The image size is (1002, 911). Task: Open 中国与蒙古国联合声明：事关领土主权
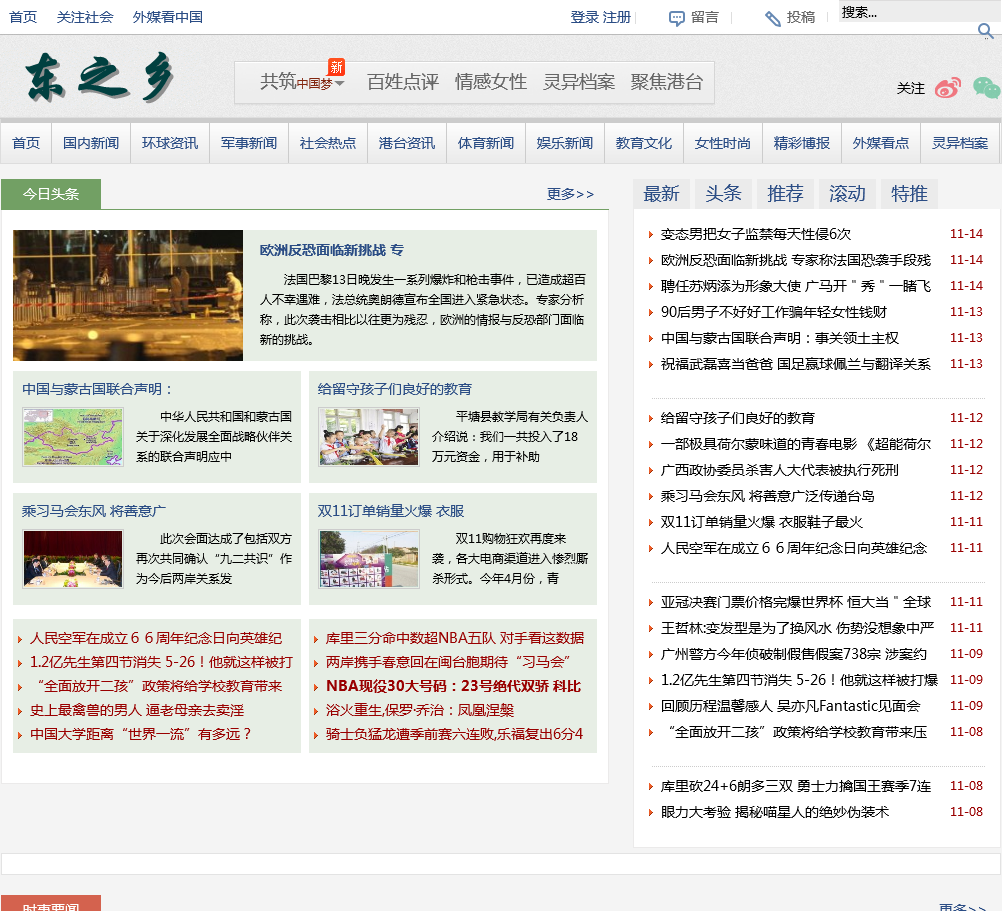pos(780,339)
